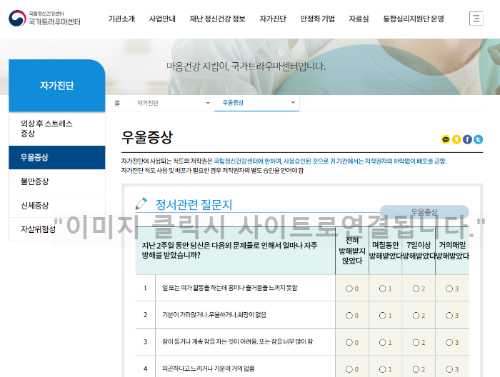Choose score 0 for question 2
The width and height of the screenshot is (500, 377).
(349, 315)
